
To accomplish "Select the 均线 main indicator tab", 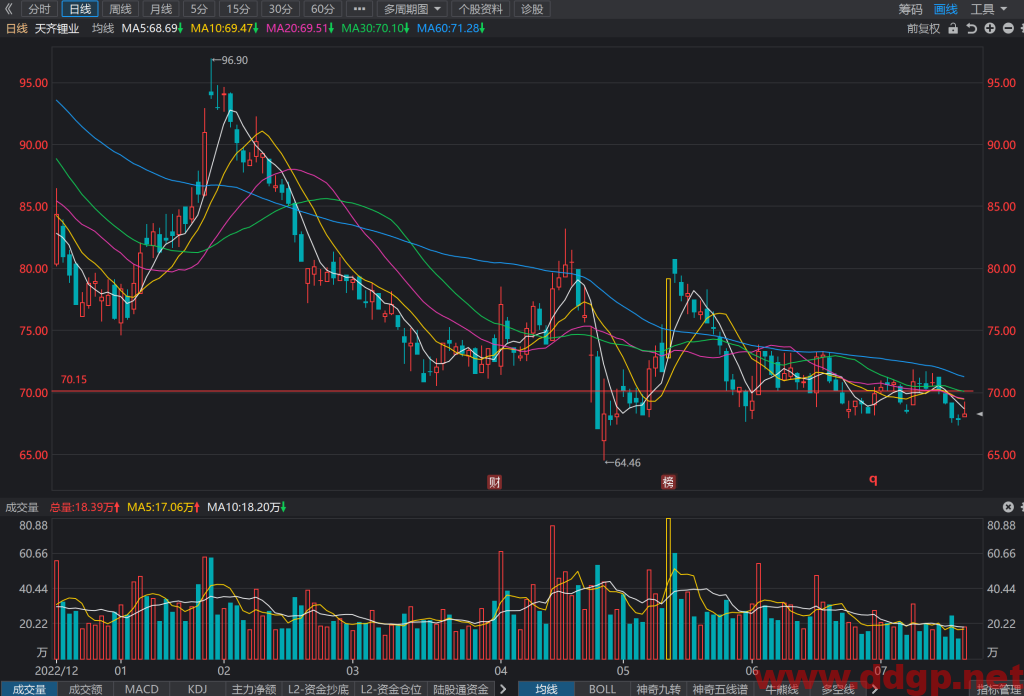I will click(x=547, y=689).
